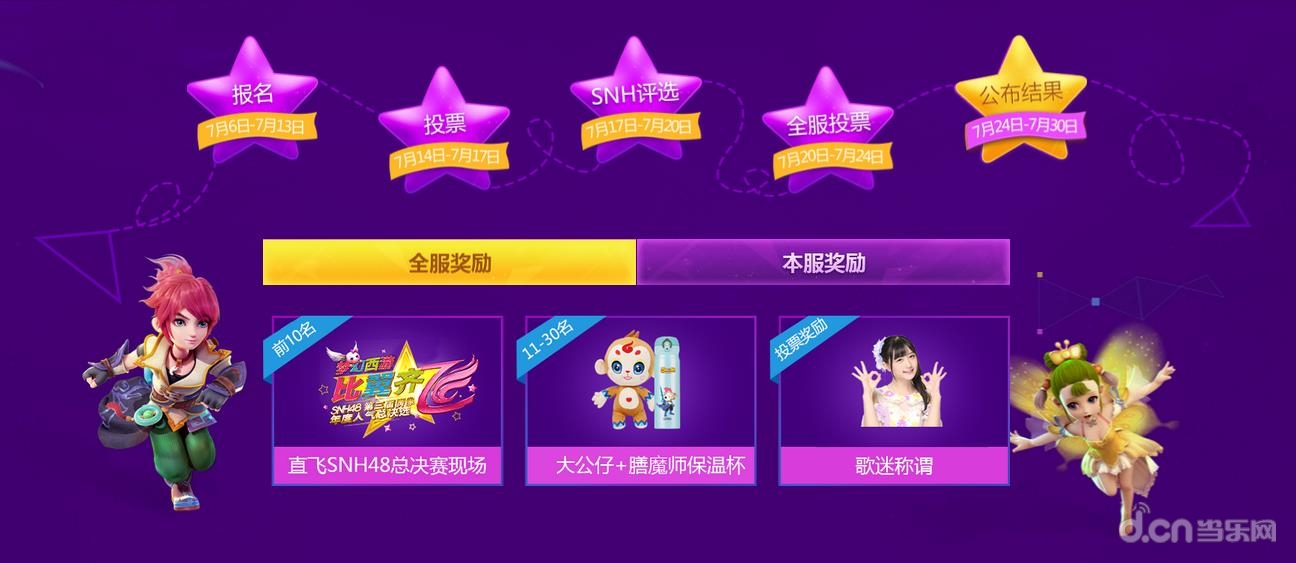This screenshot has height=563, width=1296.
Task: Select the 投票 star icon
Action: pos(445,128)
